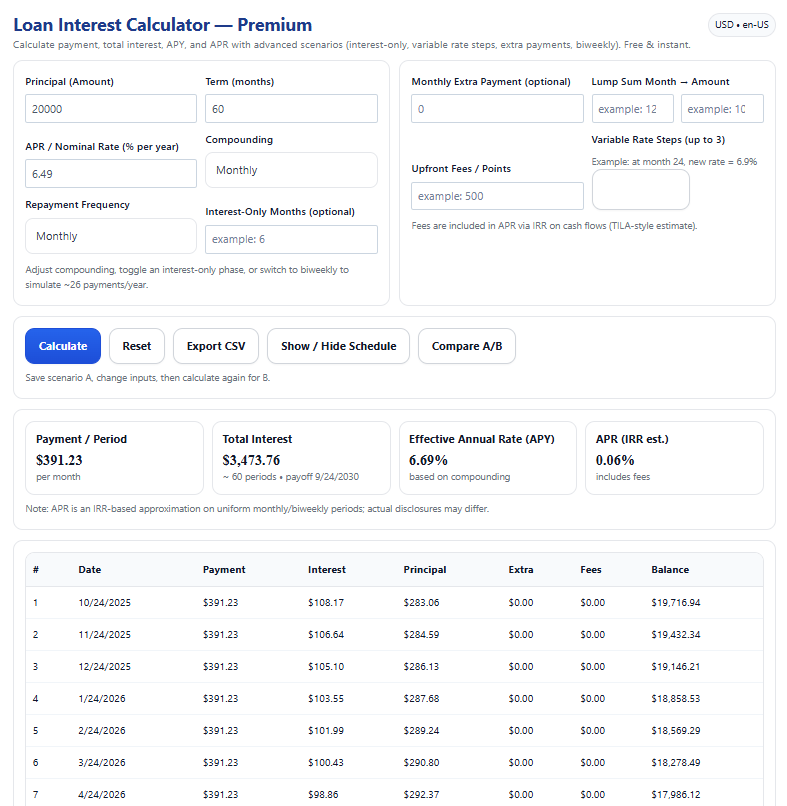Click the Variable Rate Steps box
Image resolution: width=787 pixels, height=806 pixels.
[x=640, y=190]
